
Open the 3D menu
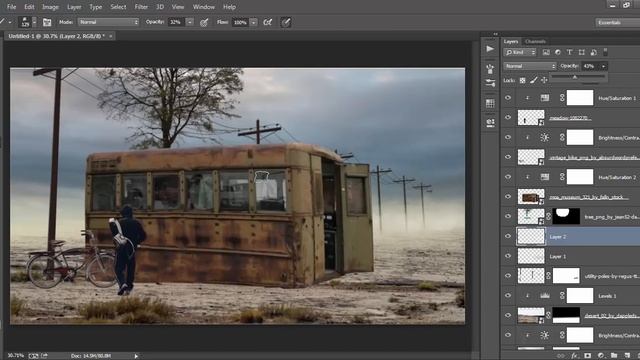point(160,7)
